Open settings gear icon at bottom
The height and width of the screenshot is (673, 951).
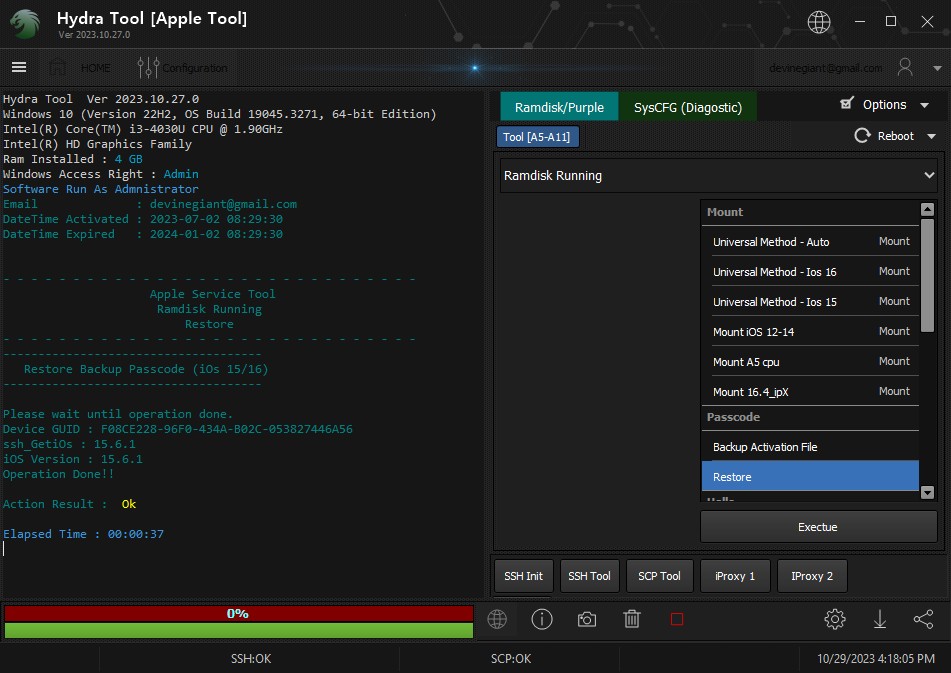pos(835,620)
